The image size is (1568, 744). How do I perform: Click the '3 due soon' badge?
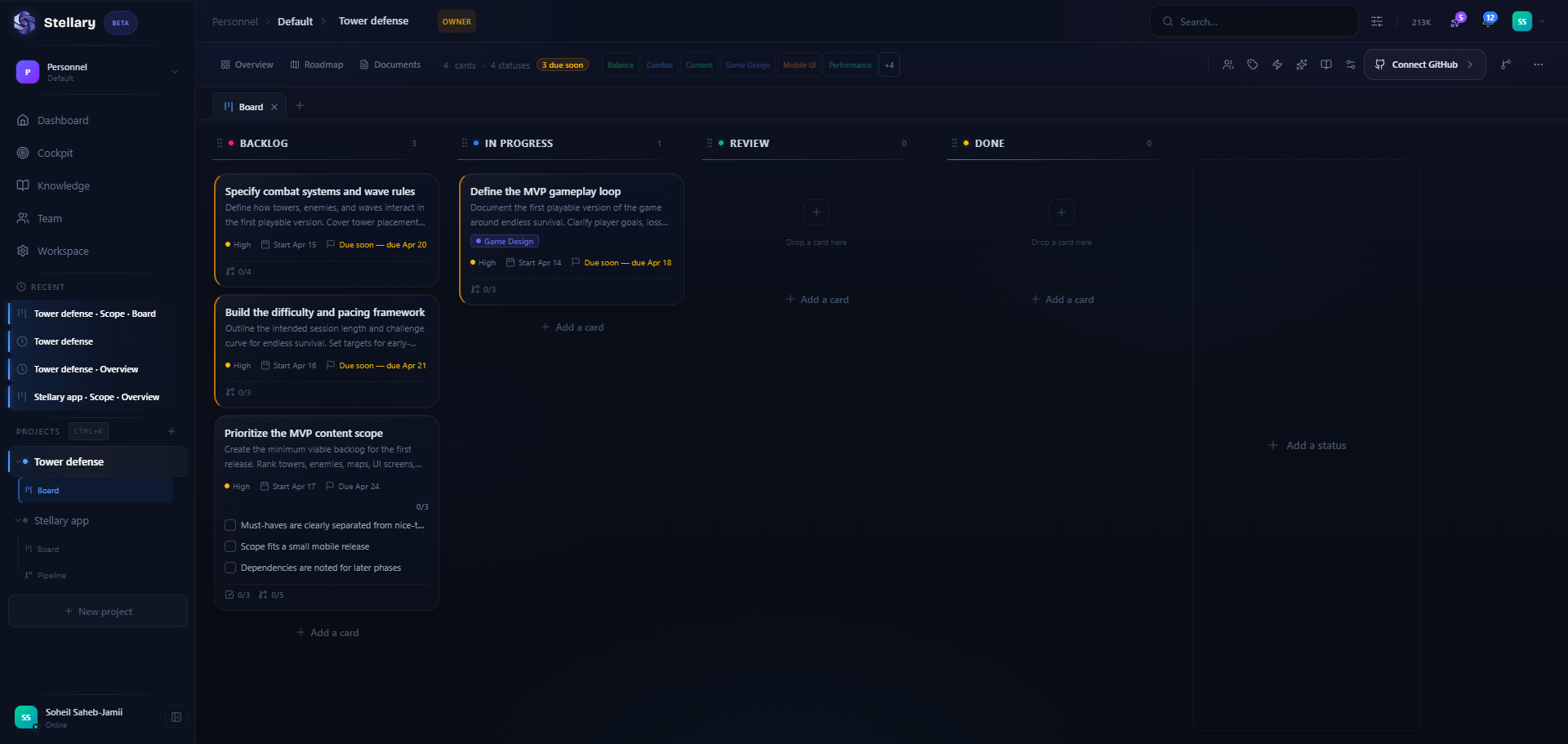563,65
